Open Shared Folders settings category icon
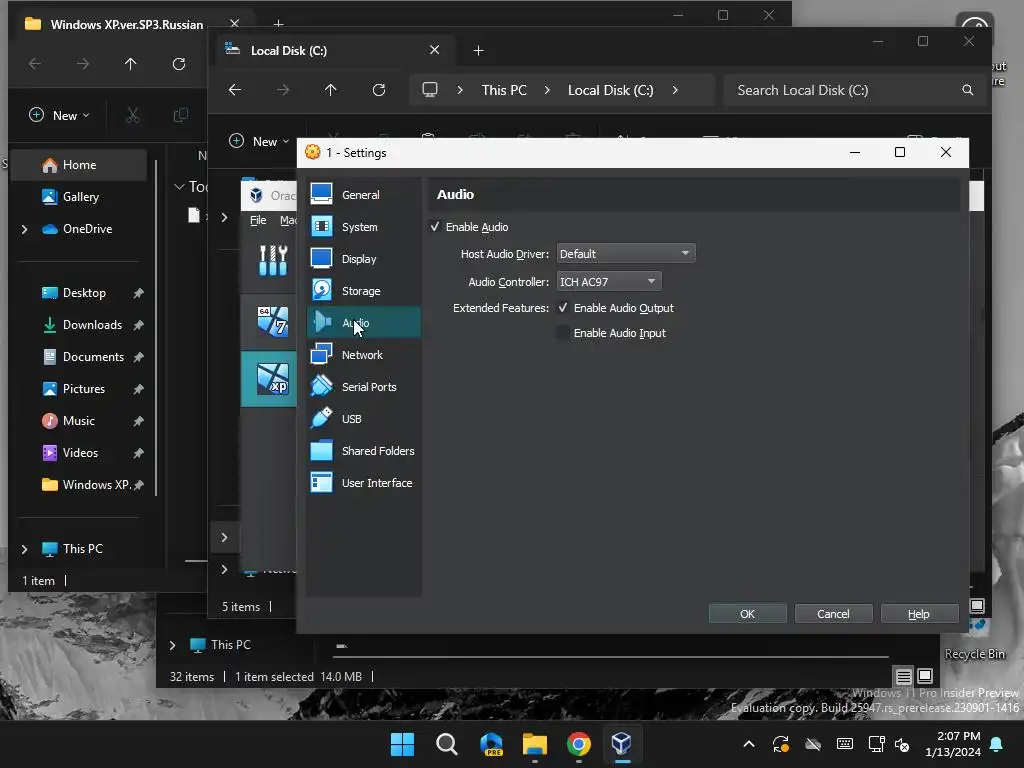The width and height of the screenshot is (1024, 768). tap(321, 451)
